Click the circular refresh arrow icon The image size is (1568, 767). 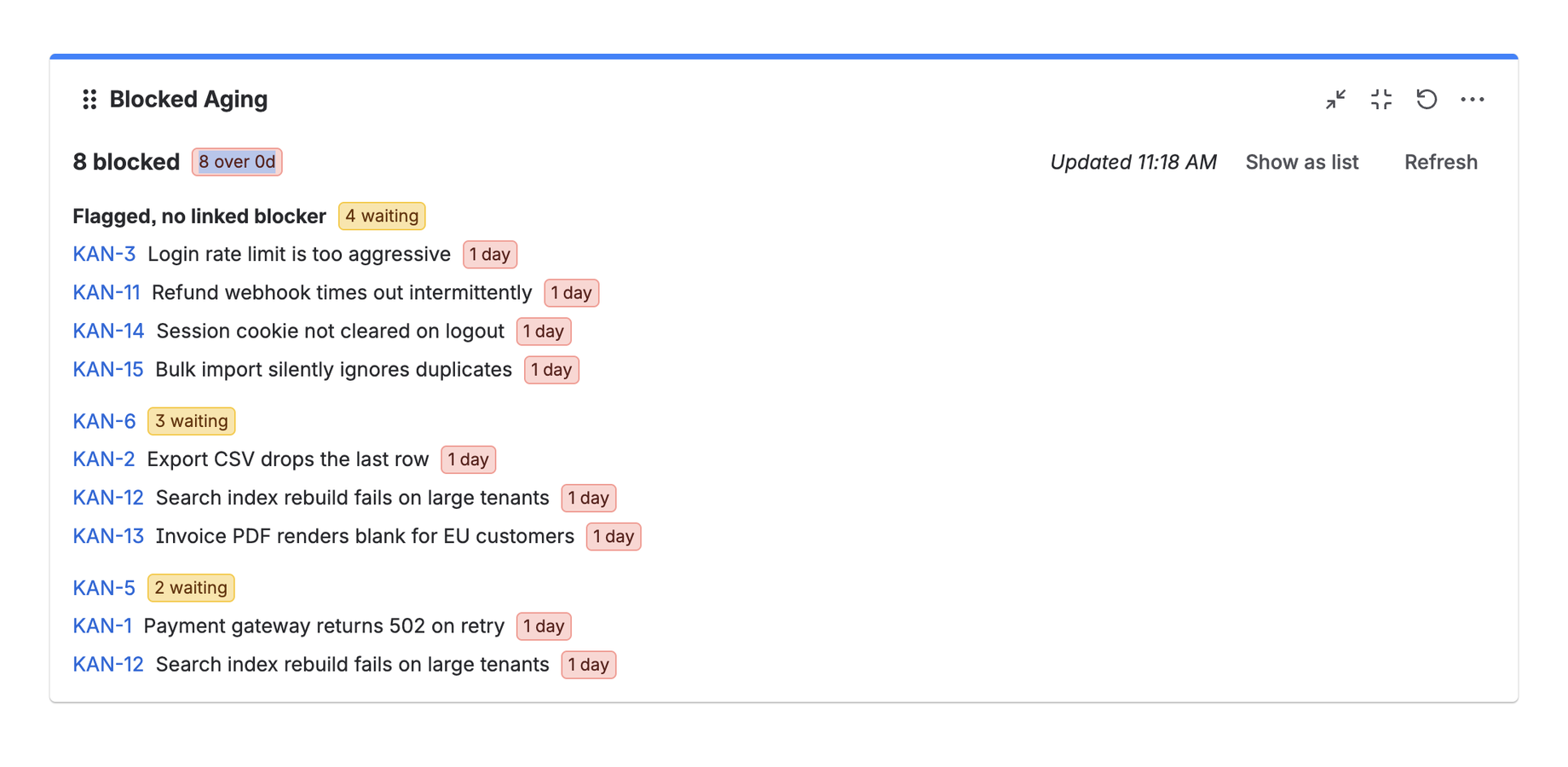click(1427, 100)
